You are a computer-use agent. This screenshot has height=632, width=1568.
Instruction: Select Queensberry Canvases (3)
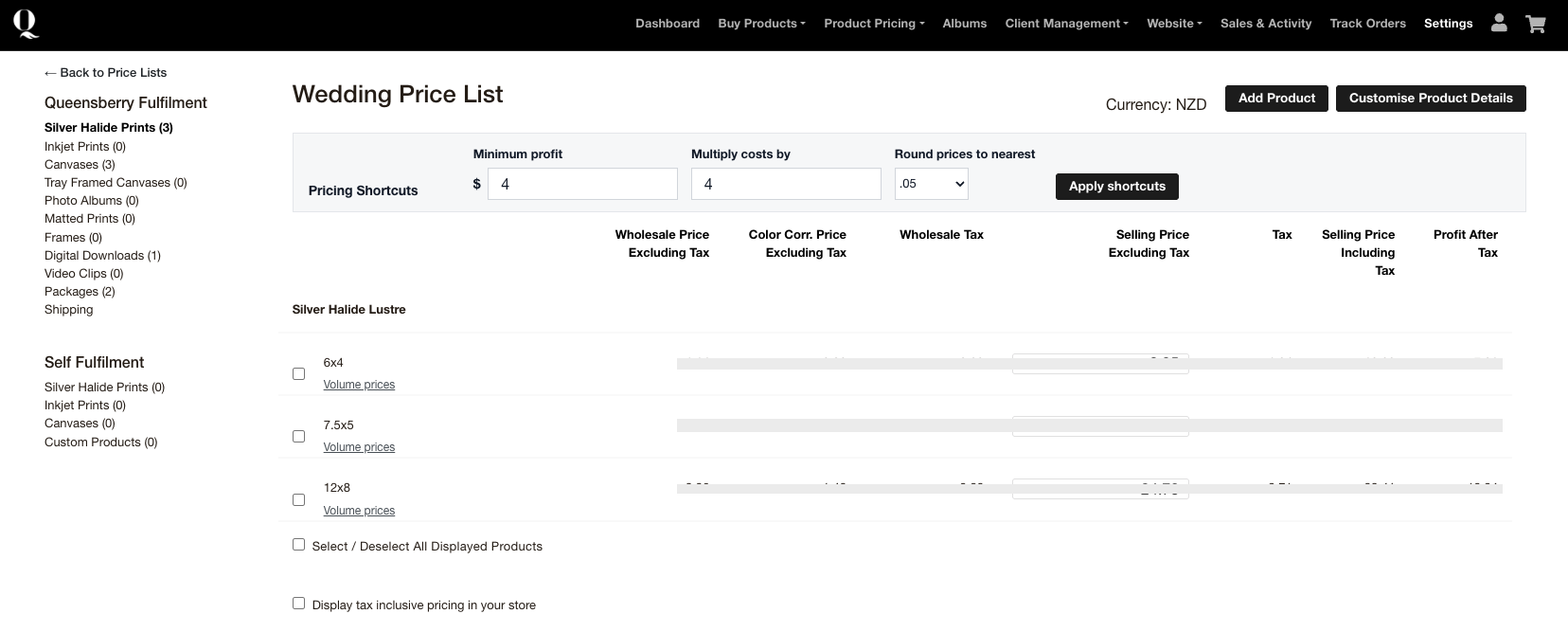(x=80, y=165)
